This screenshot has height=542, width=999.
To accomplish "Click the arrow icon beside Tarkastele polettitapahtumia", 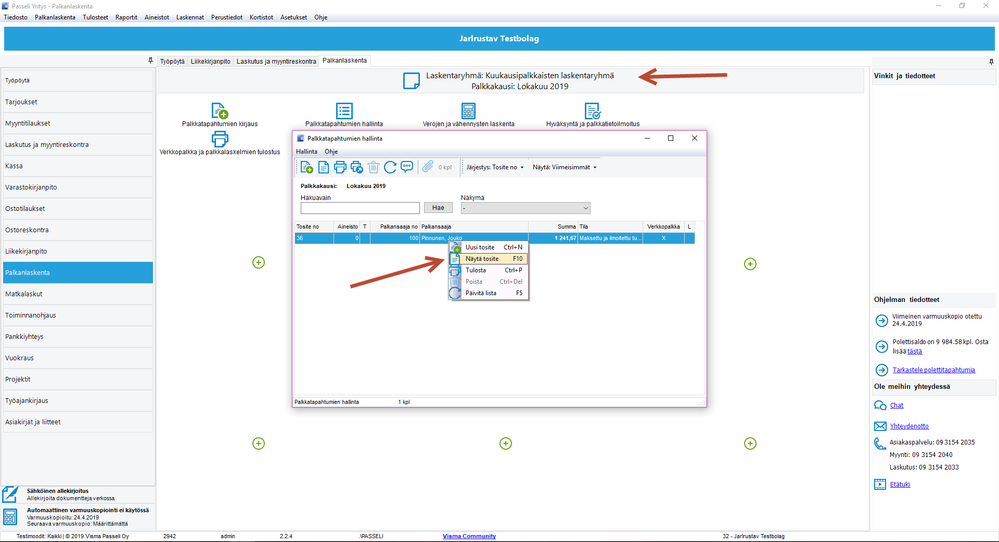I will coord(882,370).
